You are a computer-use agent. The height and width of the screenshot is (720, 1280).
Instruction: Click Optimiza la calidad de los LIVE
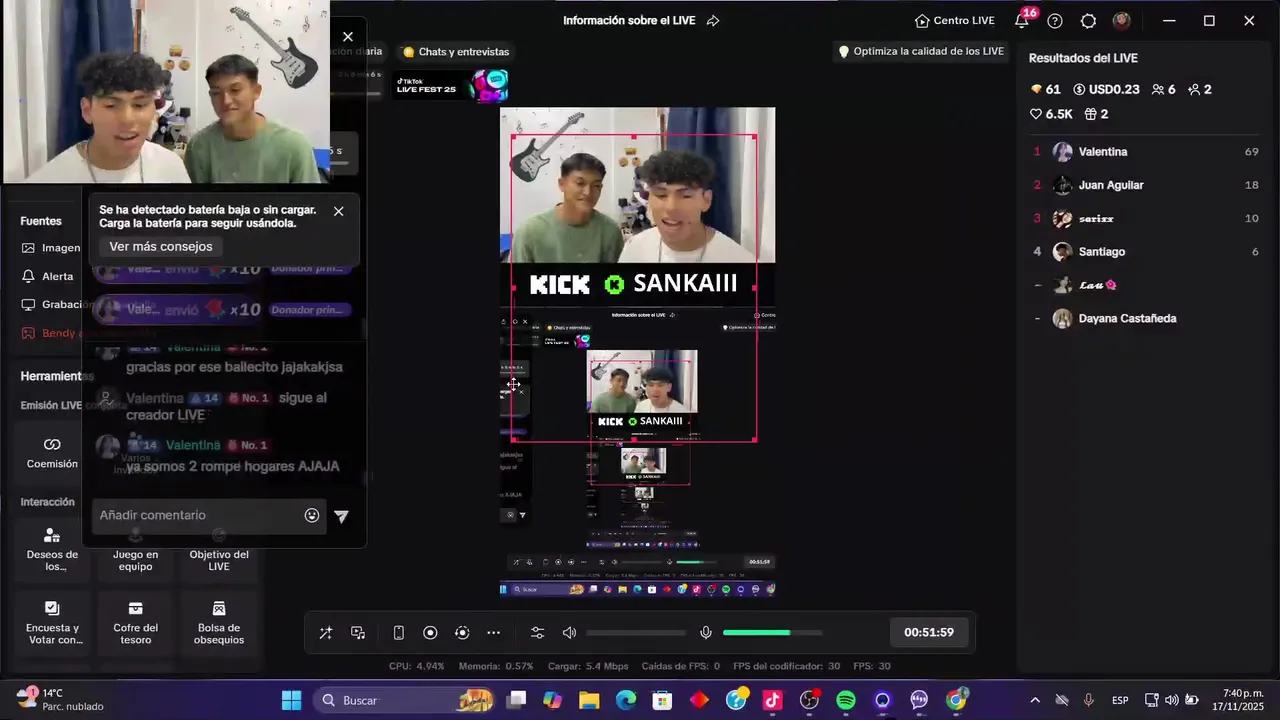(920, 52)
